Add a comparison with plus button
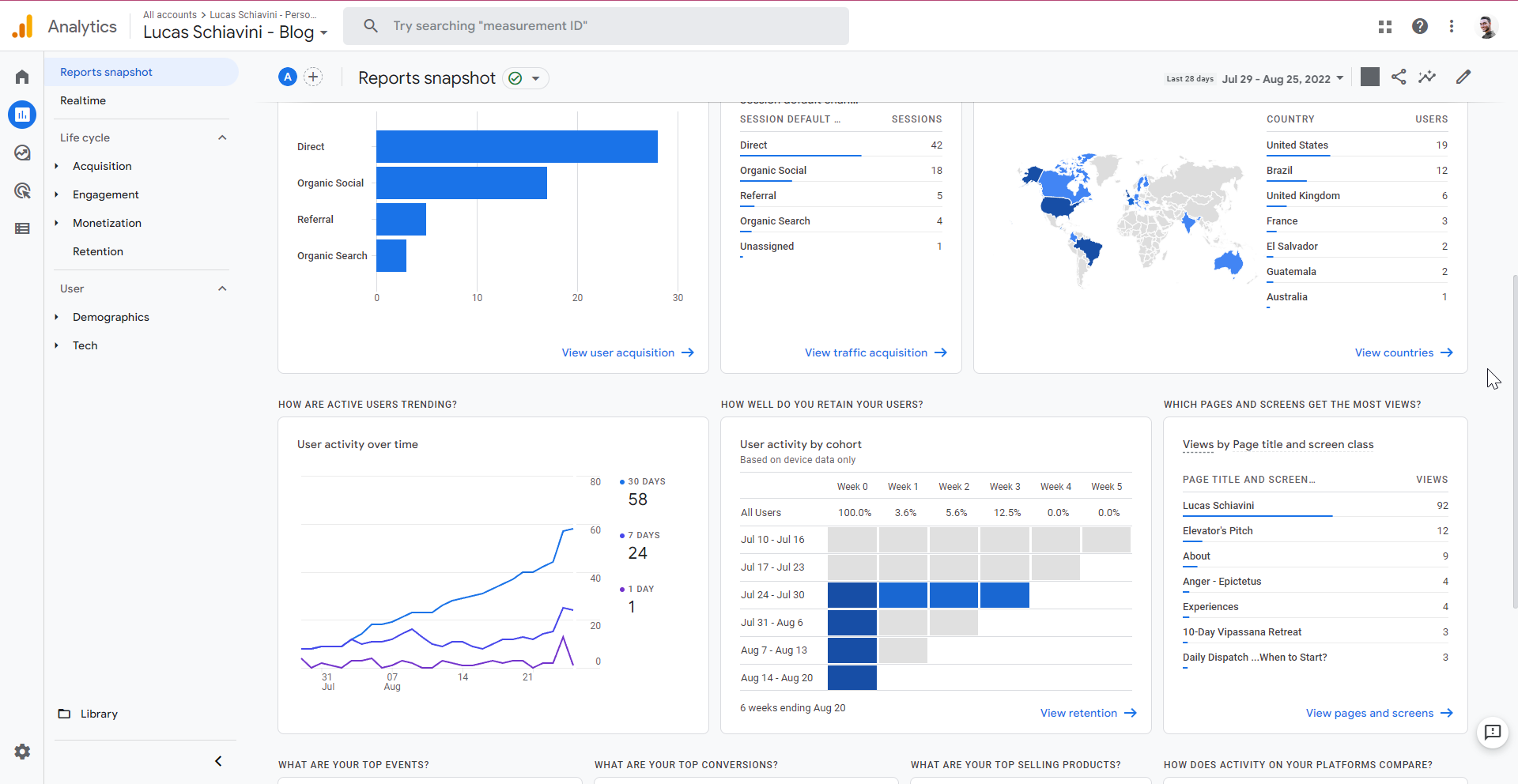Screen dimensions: 1518x784 click(x=313, y=77)
